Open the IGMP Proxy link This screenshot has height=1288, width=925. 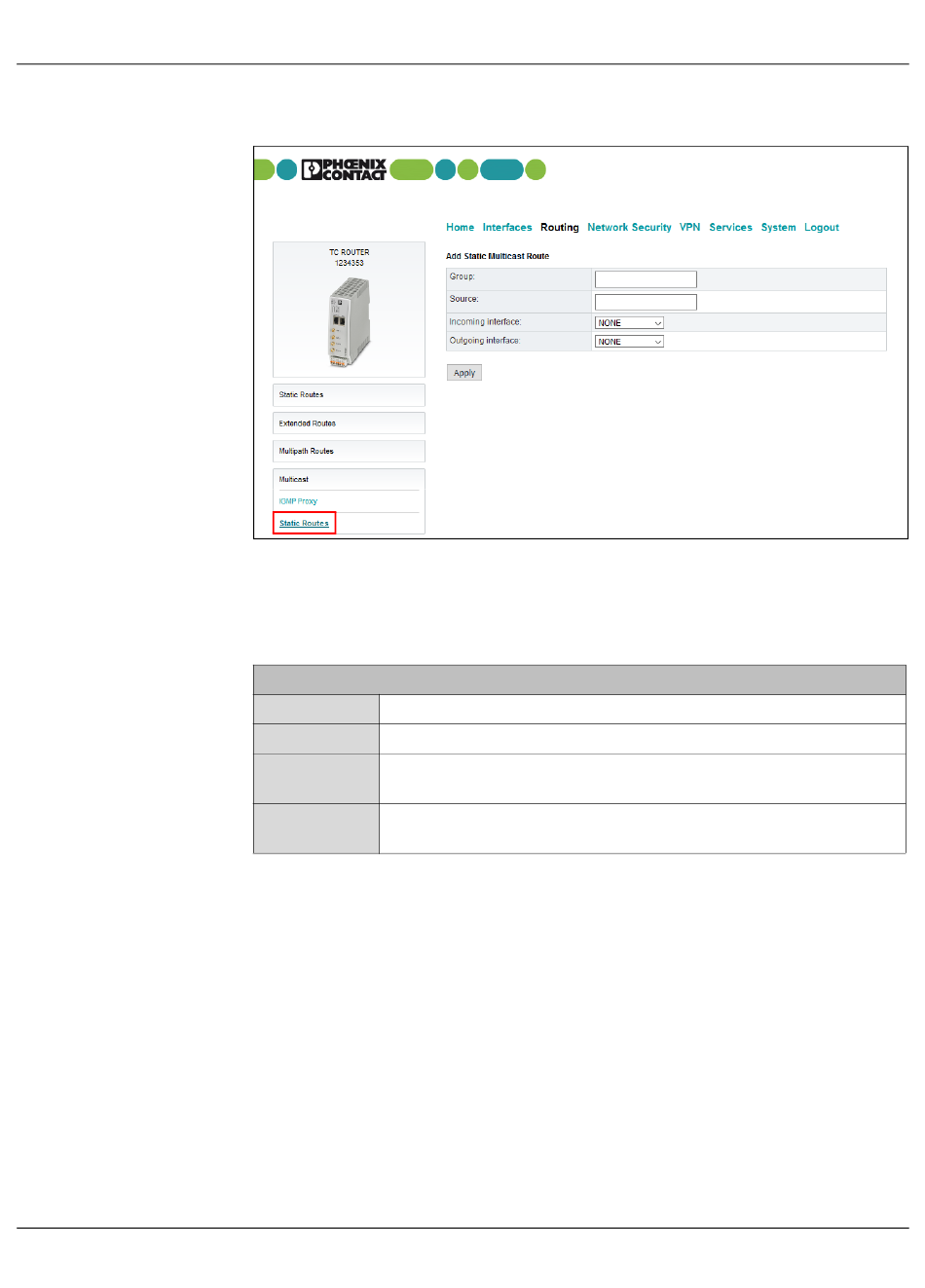pos(298,501)
